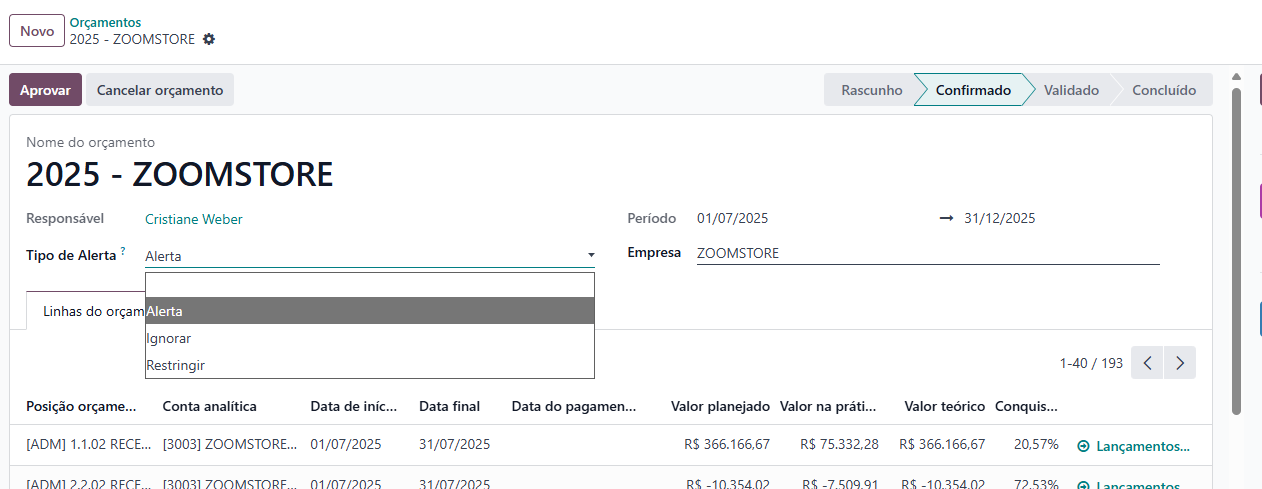
Task: Sort by the Valor planejado column header
Action: 720,406
